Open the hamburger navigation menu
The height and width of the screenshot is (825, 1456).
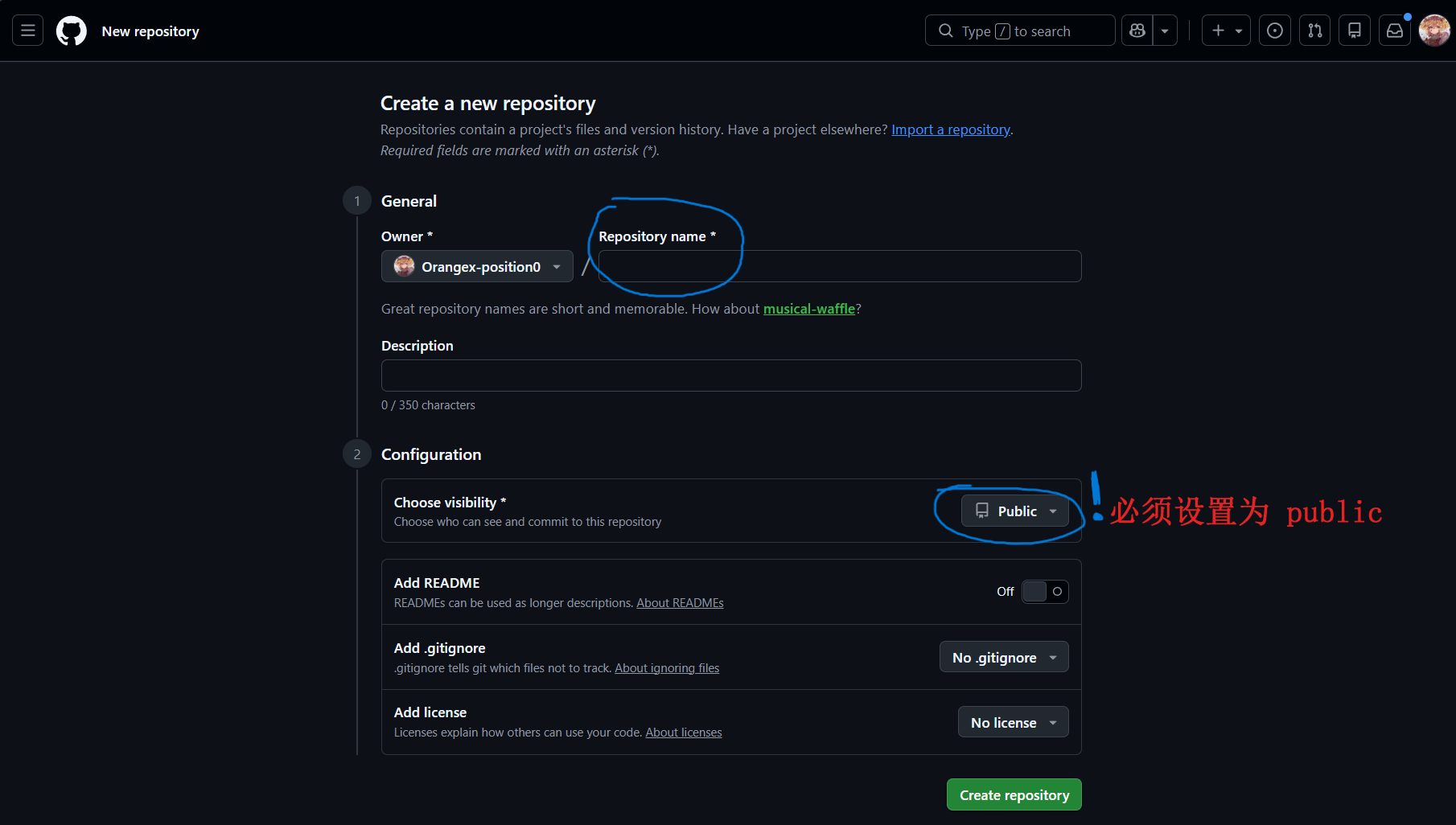pyautogui.click(x=27, y=31)
